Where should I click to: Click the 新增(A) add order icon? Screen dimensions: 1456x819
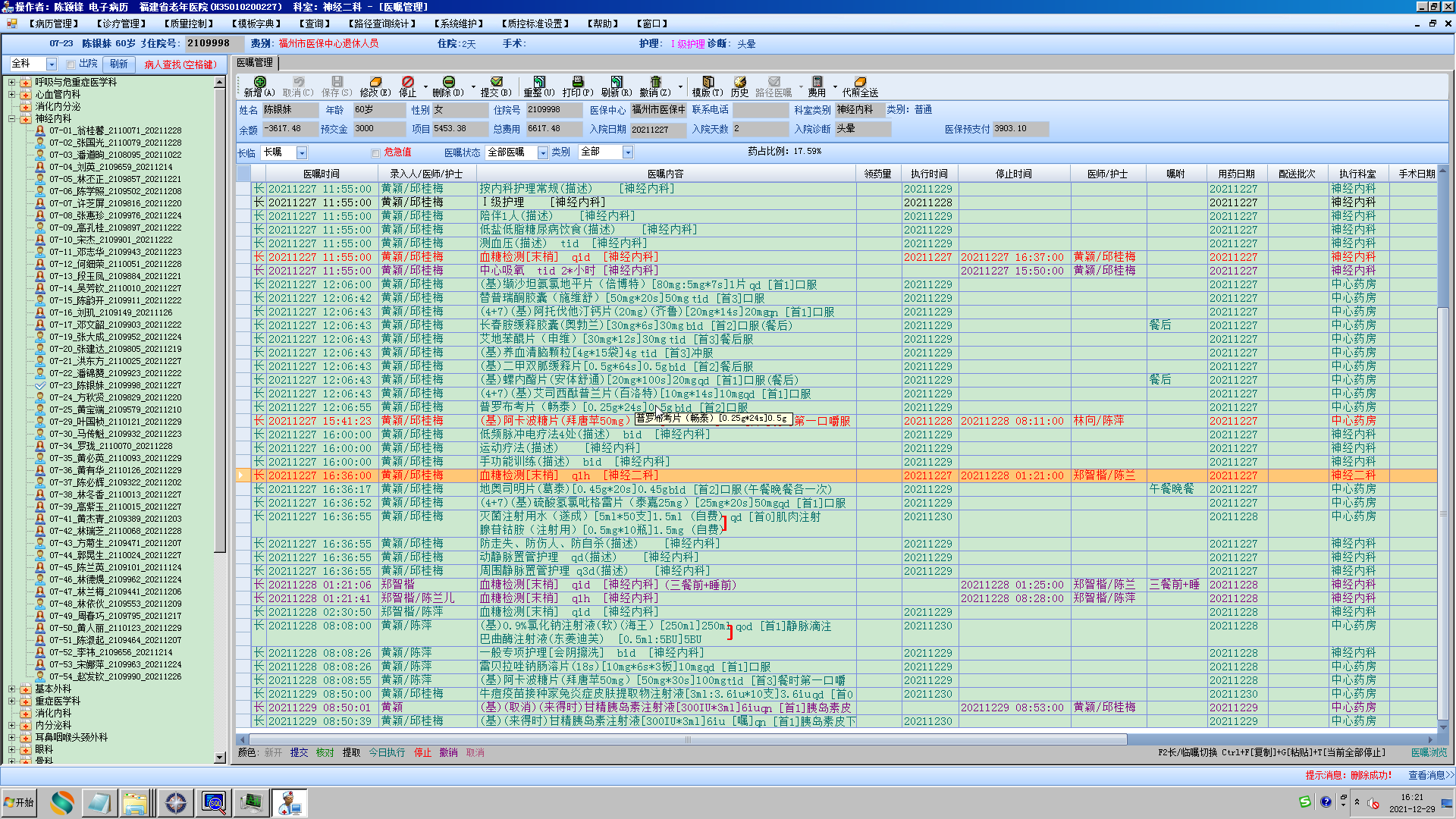click(x=259, y=82)
